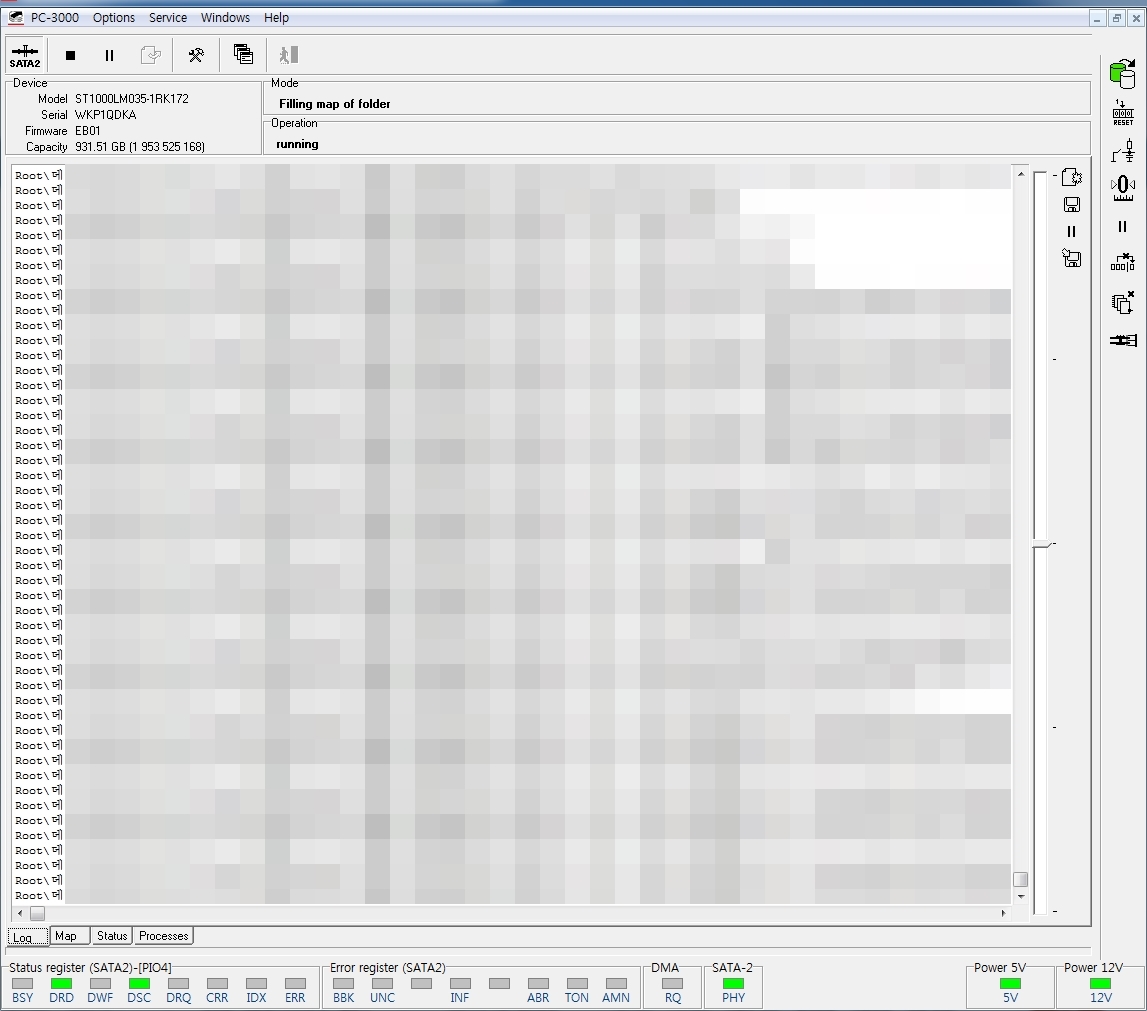The height and width of the screenshot is (1011, 1147).
Task: Switch to the Status tab
Action: pos(112,936)
